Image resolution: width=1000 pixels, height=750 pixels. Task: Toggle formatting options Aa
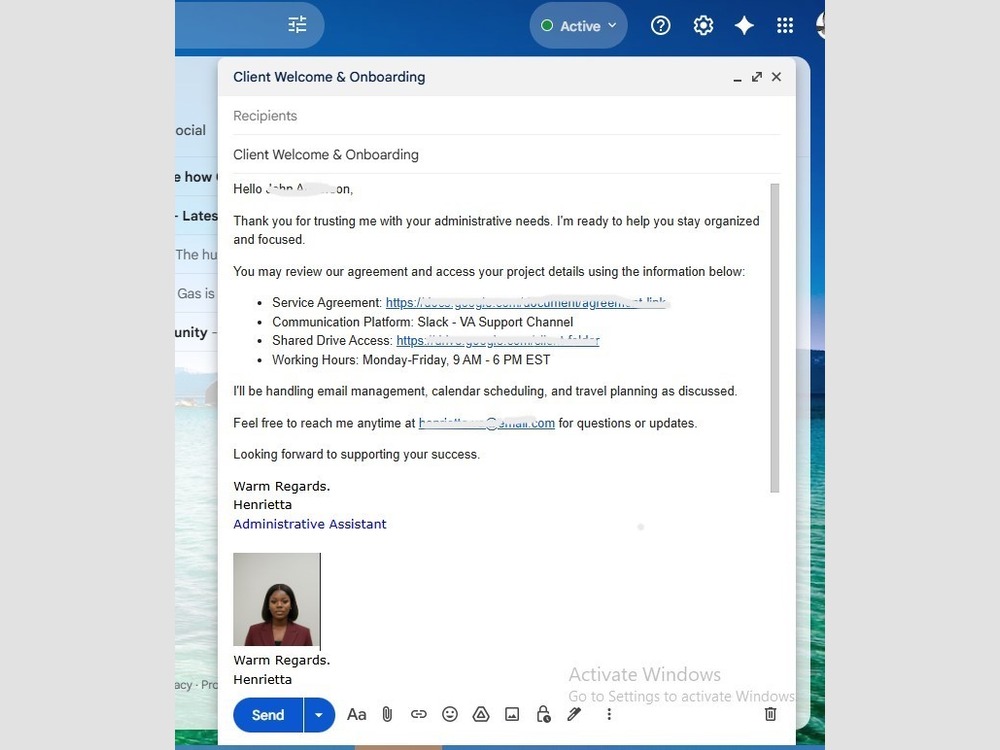click(357, 715)
